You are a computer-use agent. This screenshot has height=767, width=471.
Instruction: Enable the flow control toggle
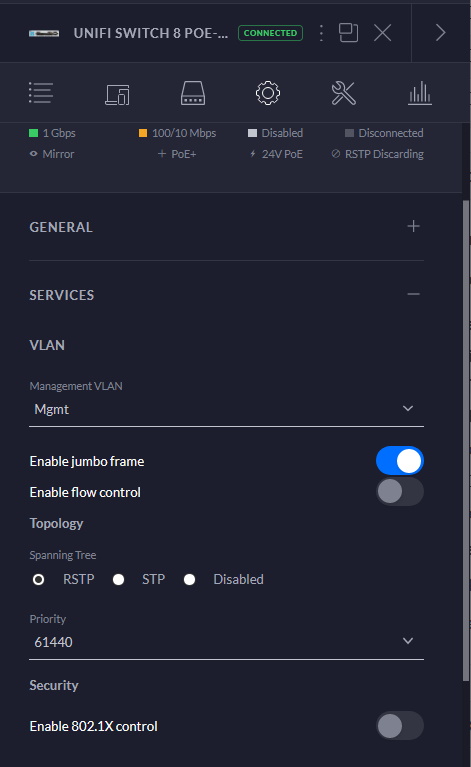click(400, 492)
